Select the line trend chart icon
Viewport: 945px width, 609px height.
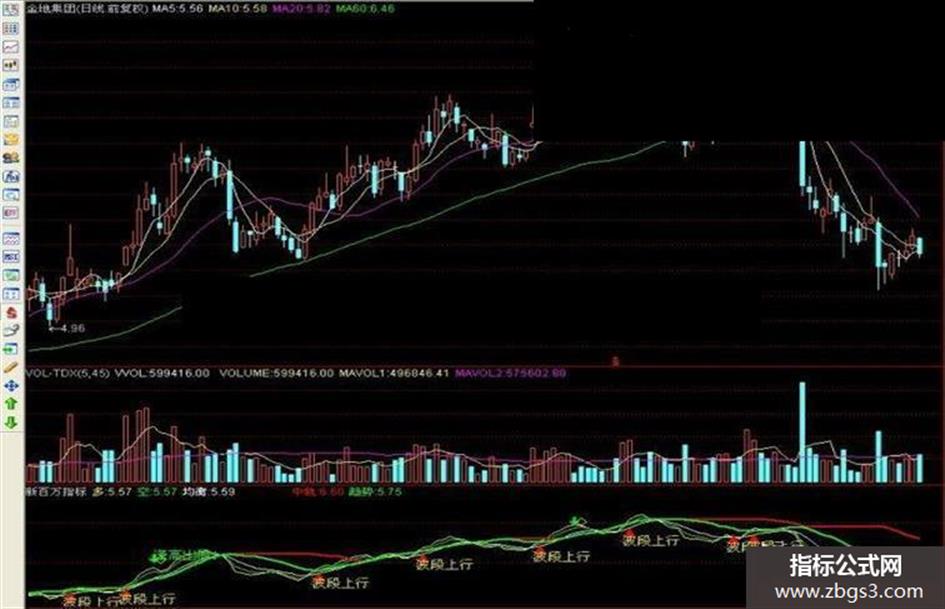[x=11, y=47]
